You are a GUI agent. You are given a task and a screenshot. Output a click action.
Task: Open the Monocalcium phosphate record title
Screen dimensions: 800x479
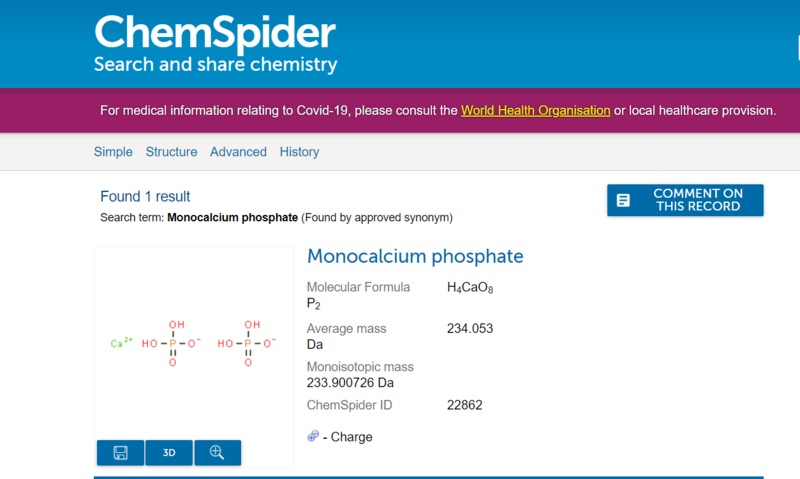tap(415, 257)
